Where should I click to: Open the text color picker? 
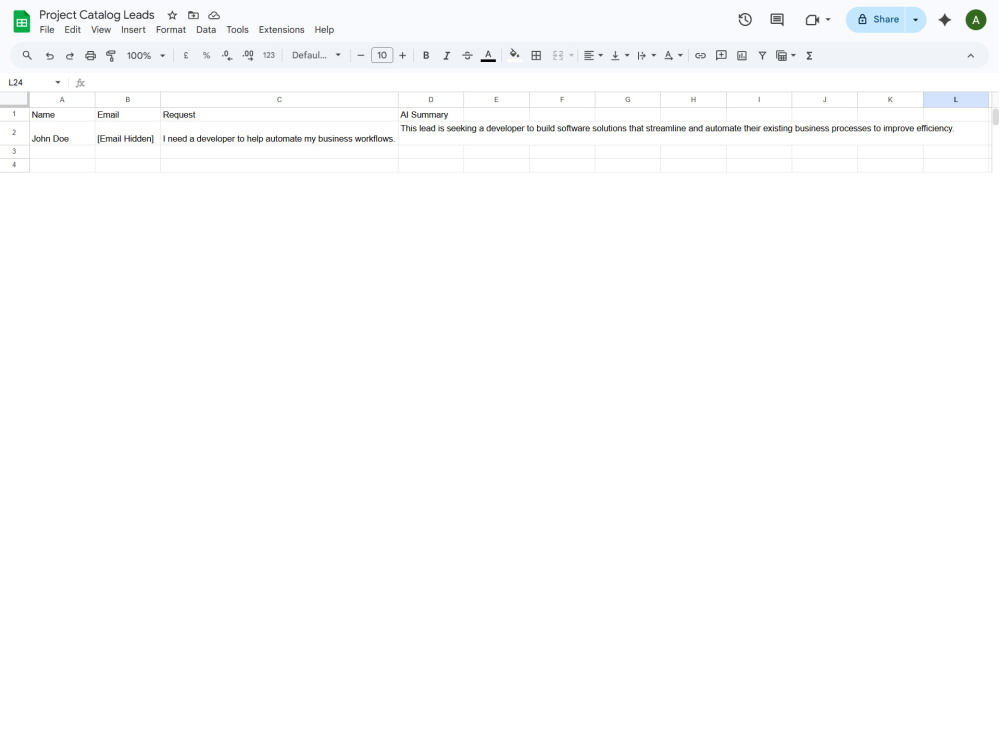point(488,55)
